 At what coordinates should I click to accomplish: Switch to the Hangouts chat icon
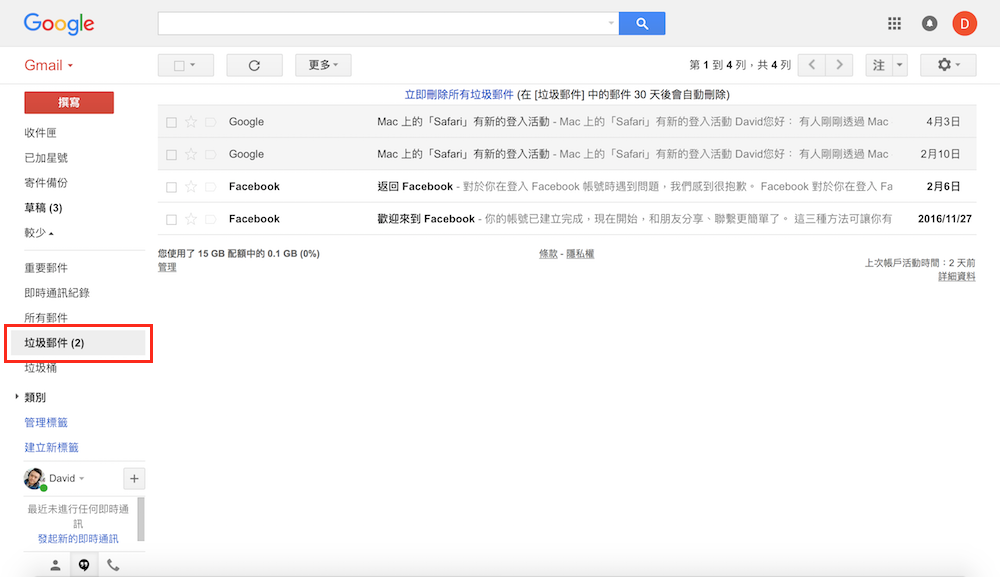pos(84,565)
